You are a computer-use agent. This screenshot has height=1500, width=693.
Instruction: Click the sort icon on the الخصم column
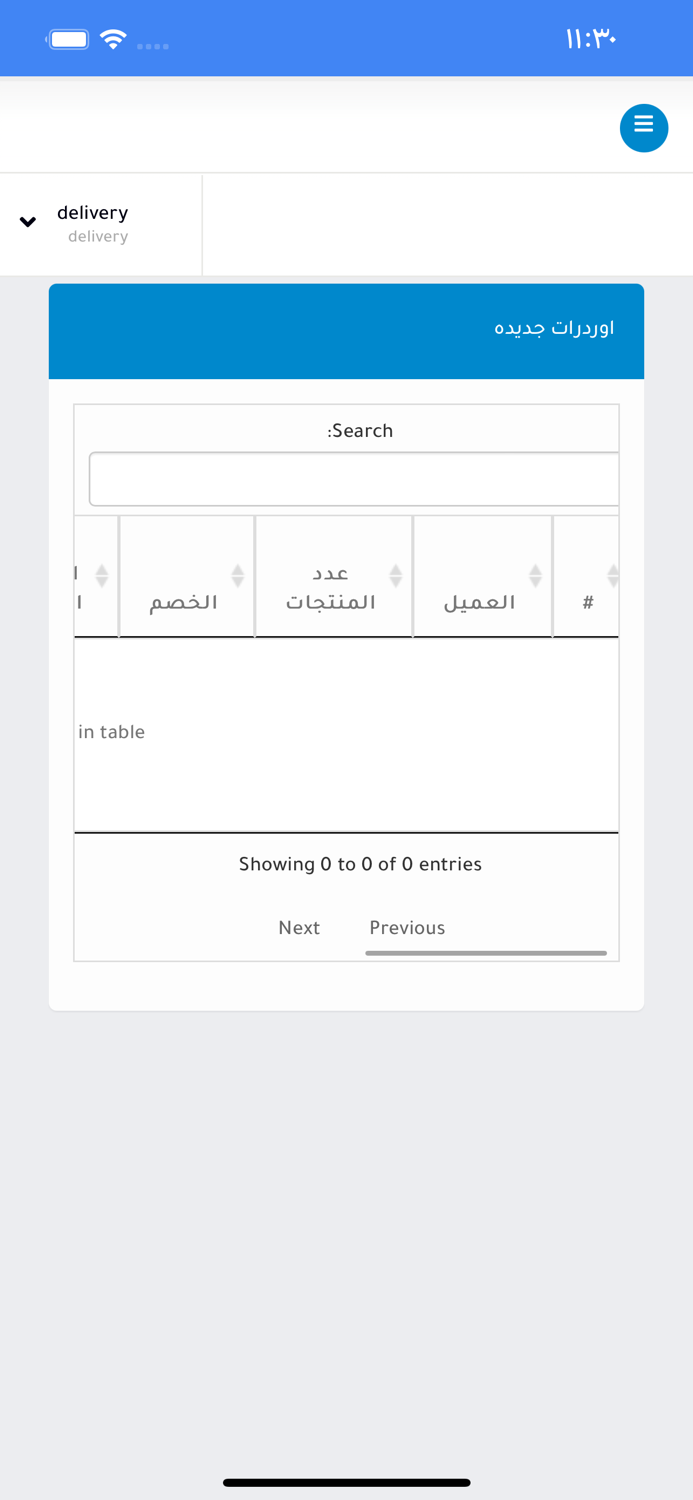238,575
